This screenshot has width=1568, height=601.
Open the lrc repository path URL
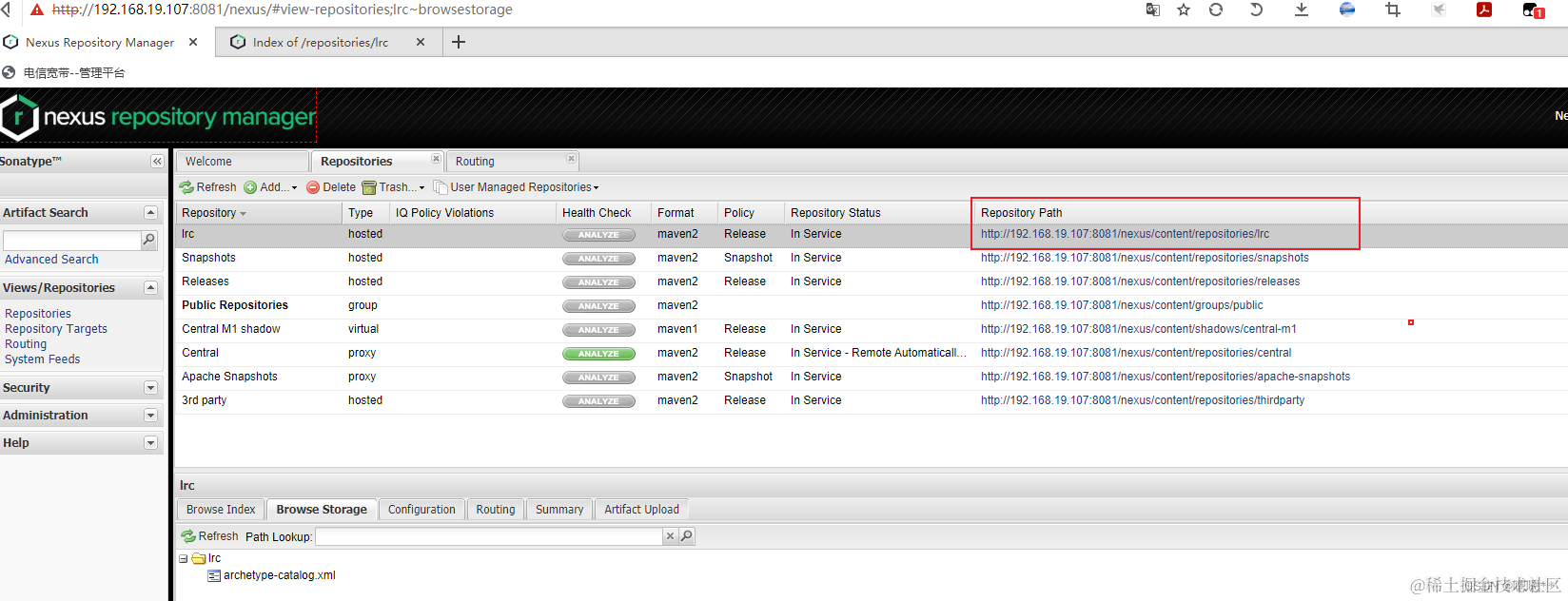1125,234
